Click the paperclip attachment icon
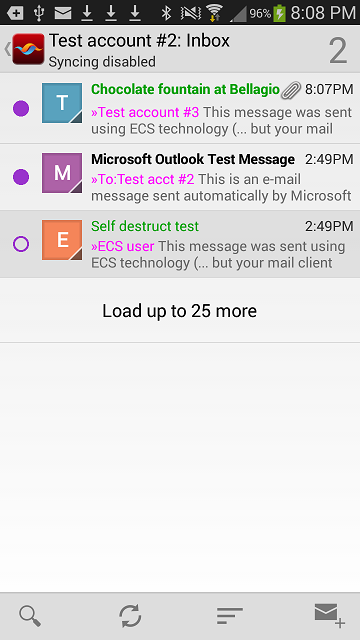 (291, 90)
